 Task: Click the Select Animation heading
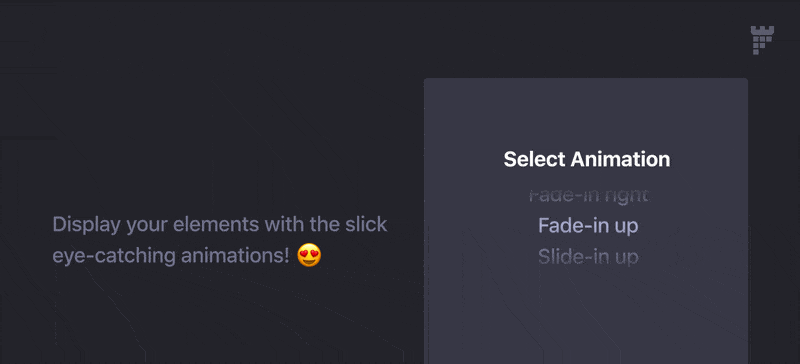(587, 159)
